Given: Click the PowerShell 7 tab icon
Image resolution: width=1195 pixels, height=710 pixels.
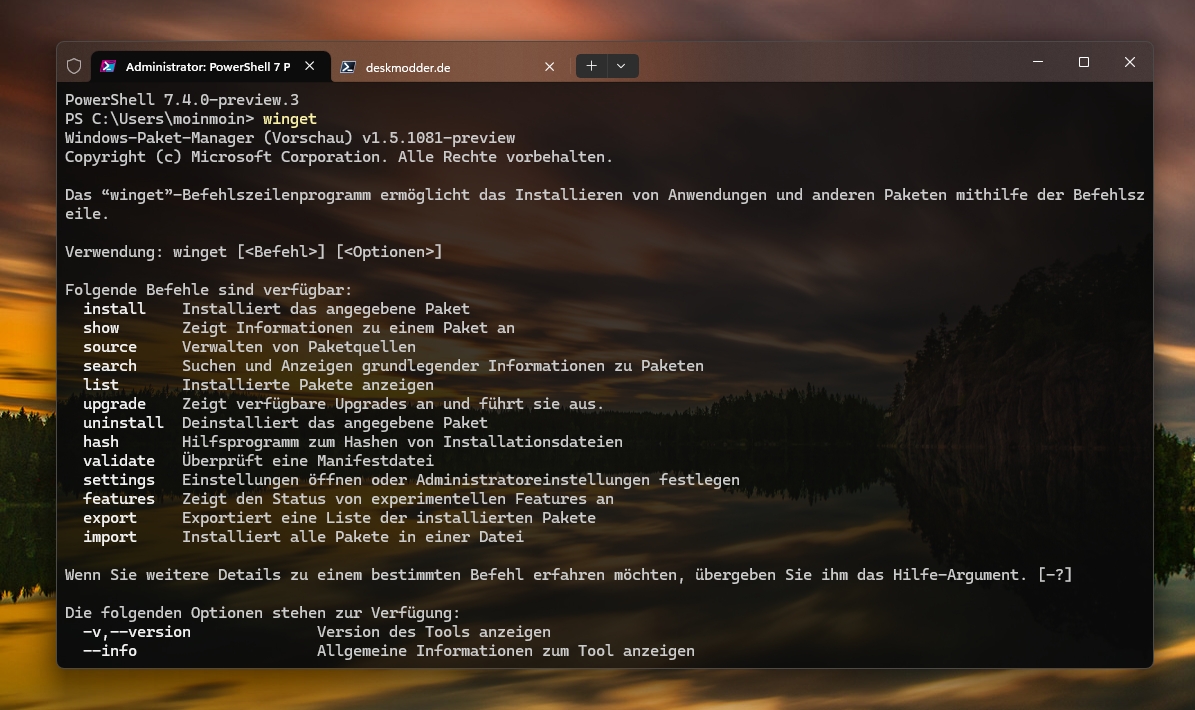Looking at the screenshot, I should 108,66.
